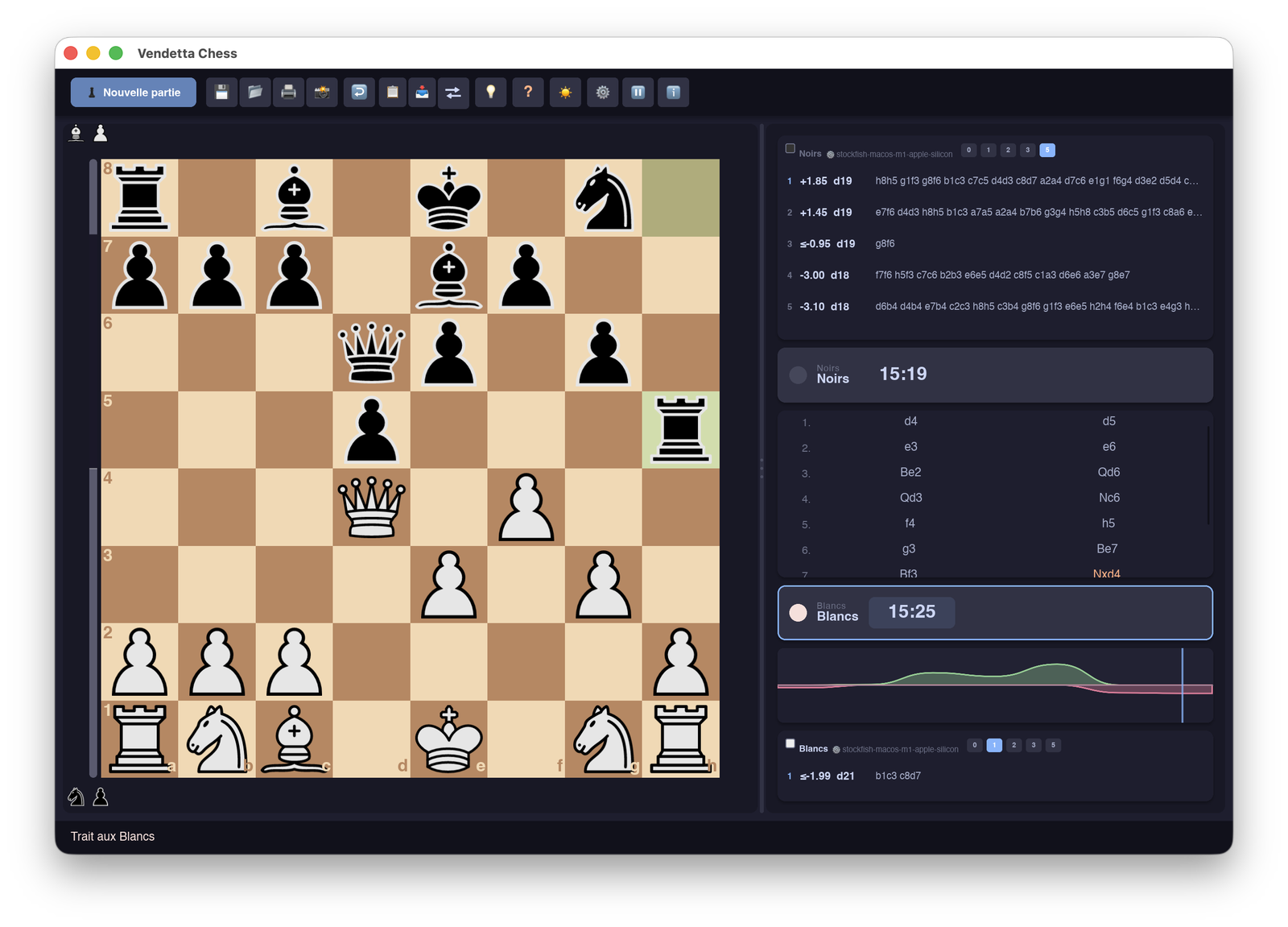Viewport: 1288px width, 927px height.
Task: Flip the board with the swap arrows icon
Action: point(453,93)
